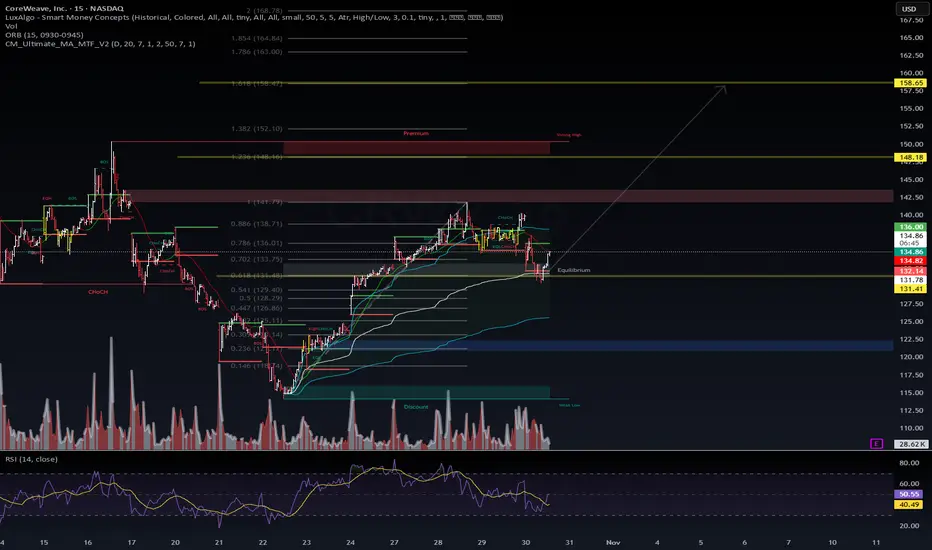Click the white 131.78 price label
Viewport: 932px width, 550px height.
point(910,280)
